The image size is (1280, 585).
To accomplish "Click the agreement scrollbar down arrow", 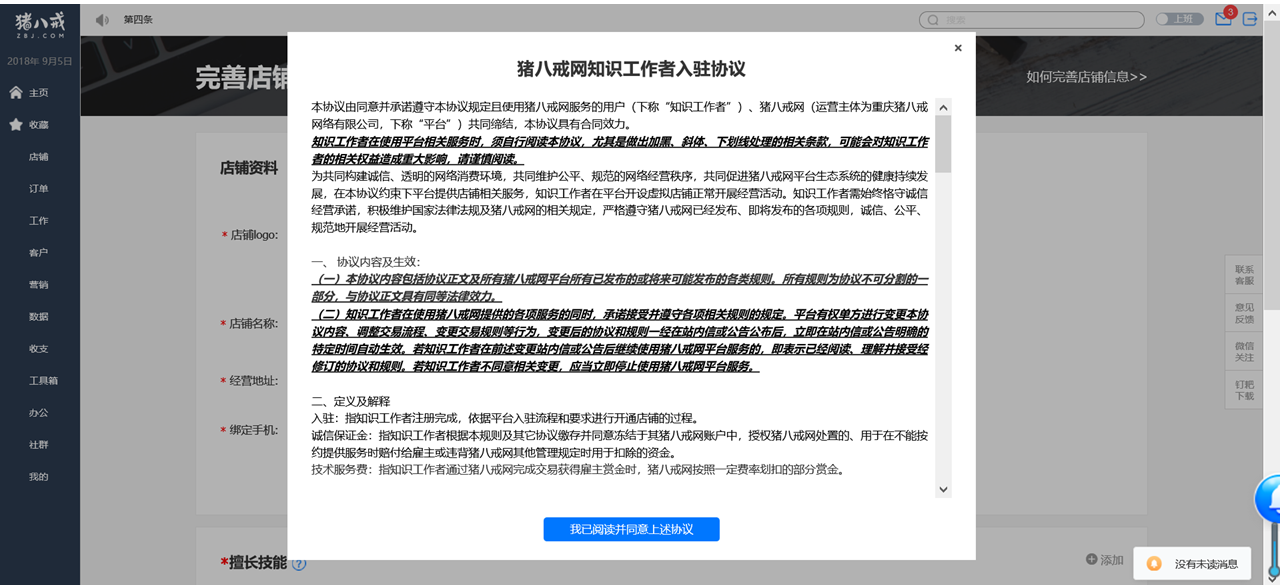I will pos(943,489).
